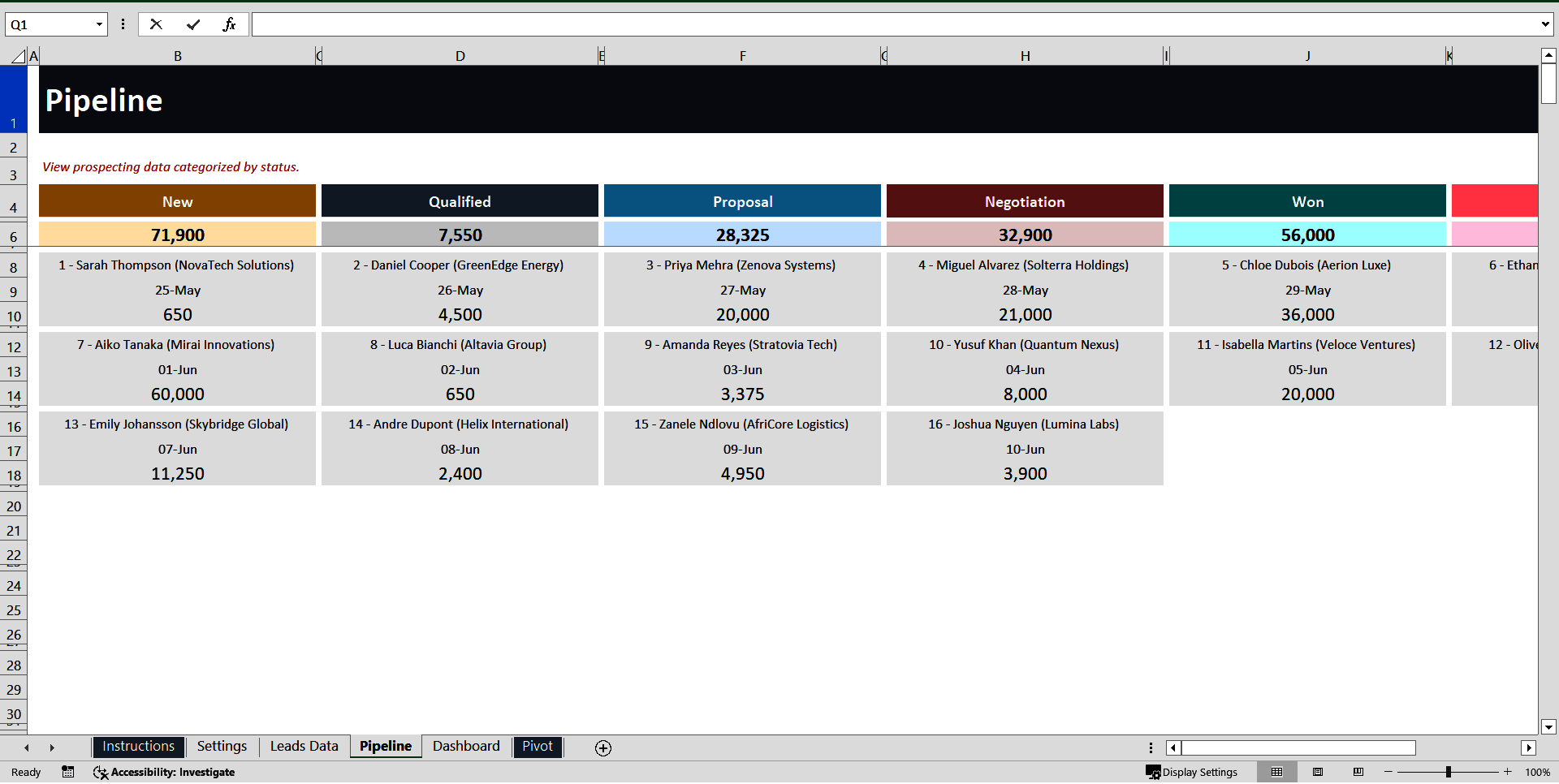1559x784 pixels.
Task: Select Miguel Alvarez (Solterra Holdings) cell
Action: click(1026, 265)
